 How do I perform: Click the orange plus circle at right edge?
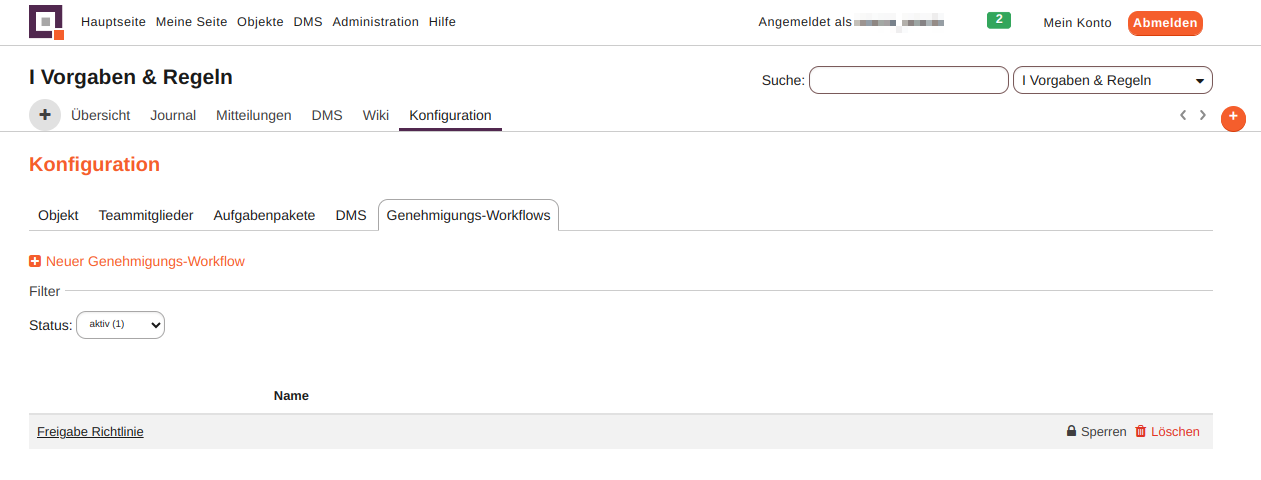click(1233, 118)
